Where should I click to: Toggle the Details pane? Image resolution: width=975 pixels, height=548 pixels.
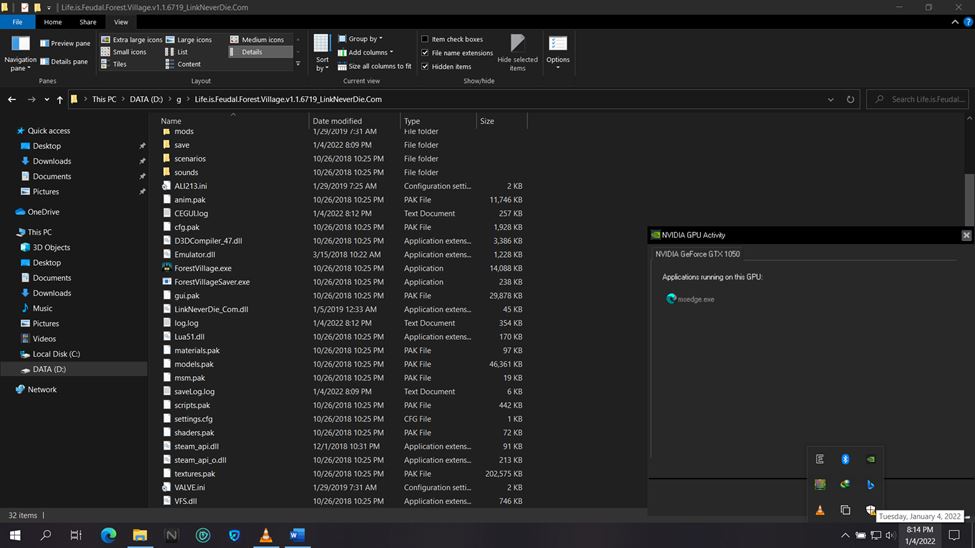tap(64, 62)
